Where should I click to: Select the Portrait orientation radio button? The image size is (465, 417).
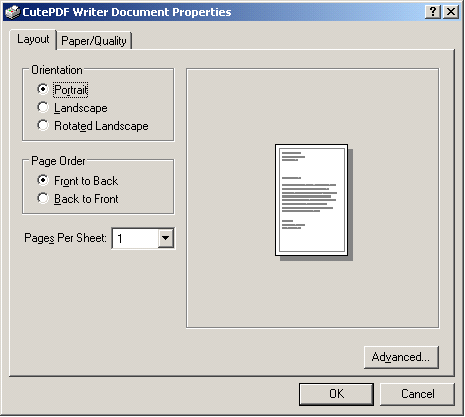(x=43, y=89)
